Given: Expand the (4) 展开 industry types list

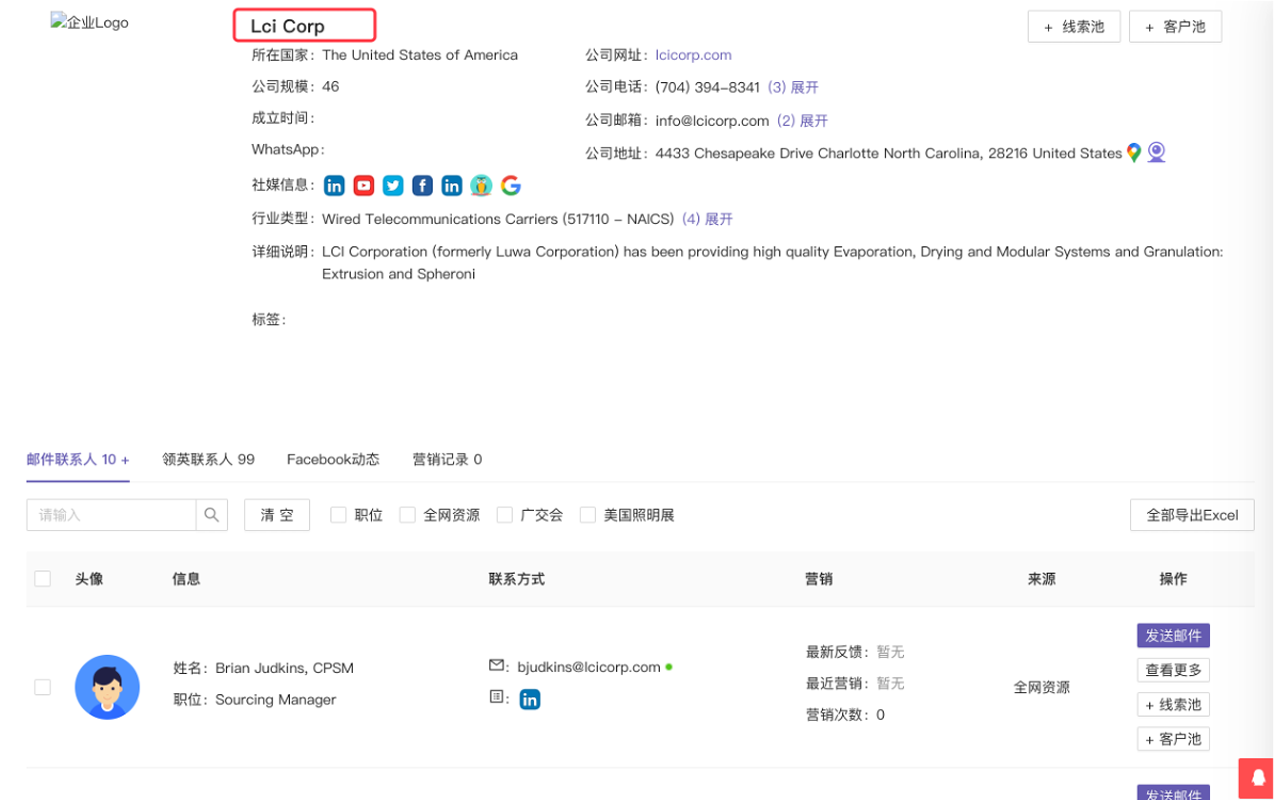Looking at the screenshot, I should (x=706, y=219).
